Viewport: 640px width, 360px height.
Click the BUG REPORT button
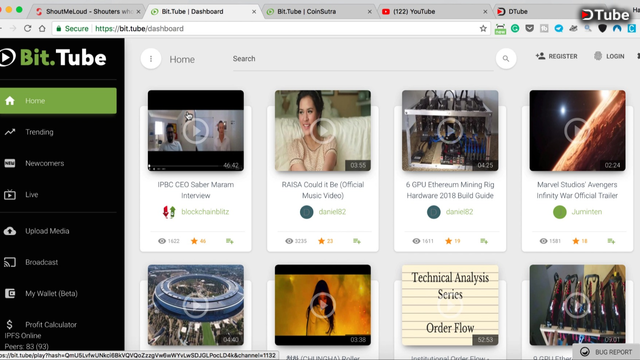(x=606, y=352)
